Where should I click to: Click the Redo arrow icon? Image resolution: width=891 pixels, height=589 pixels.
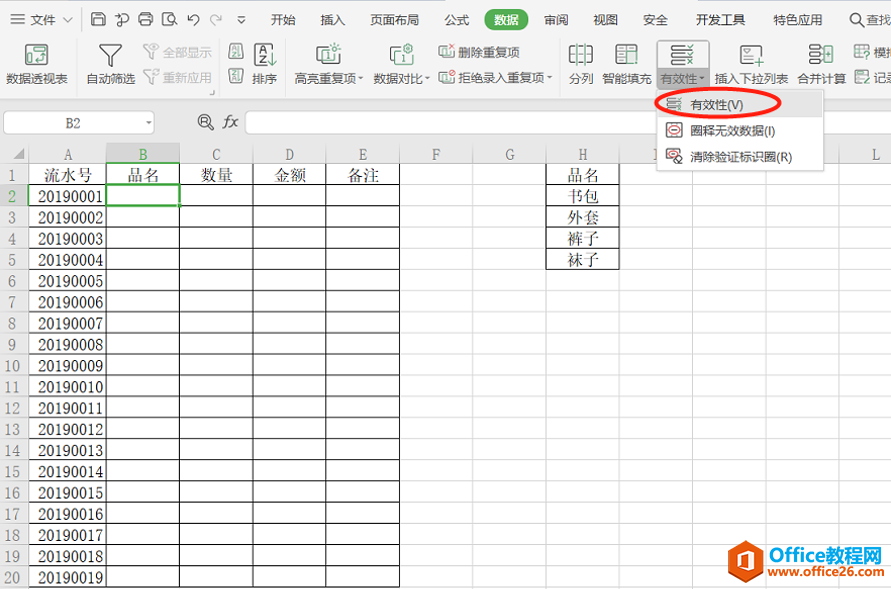216,20
